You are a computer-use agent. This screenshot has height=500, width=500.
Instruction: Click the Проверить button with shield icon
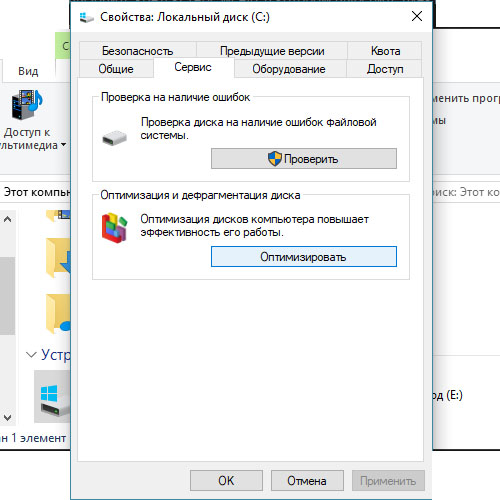coord(304,159)
